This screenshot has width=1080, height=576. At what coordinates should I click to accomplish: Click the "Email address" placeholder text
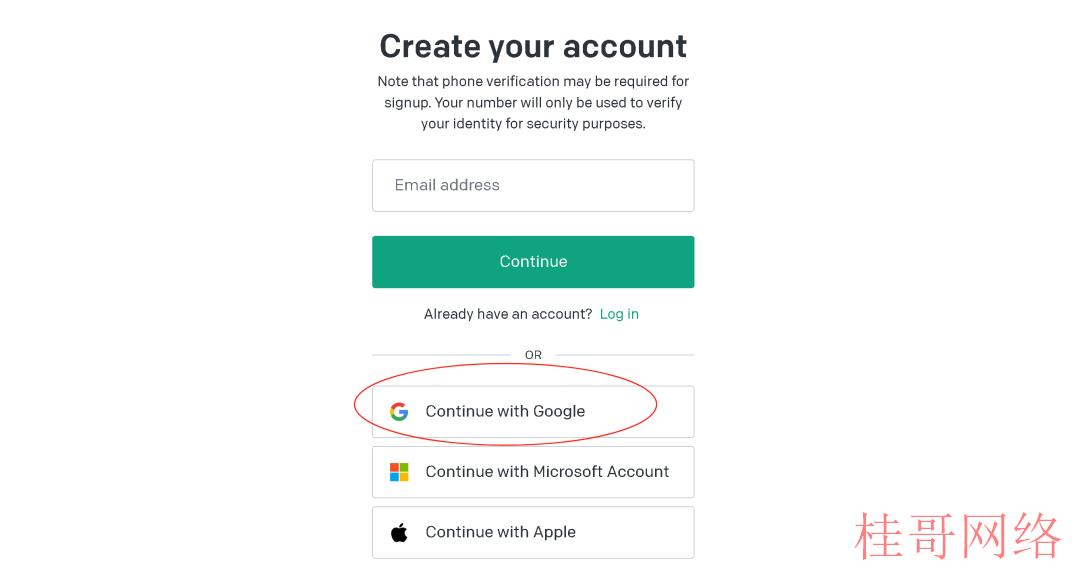[447, 185]
